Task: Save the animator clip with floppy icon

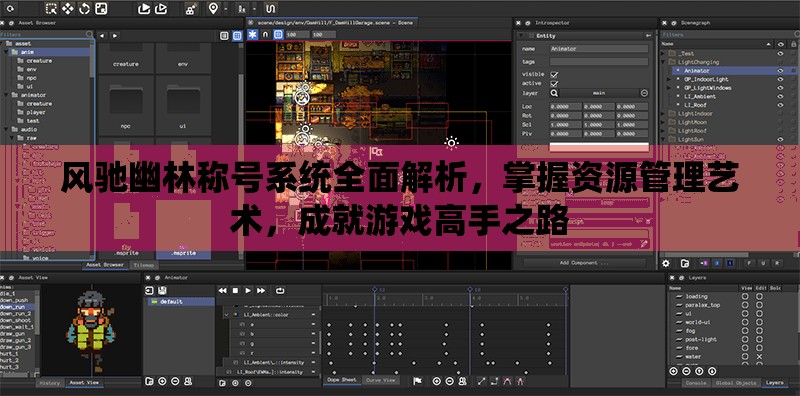Action: (x=162, y=290)
